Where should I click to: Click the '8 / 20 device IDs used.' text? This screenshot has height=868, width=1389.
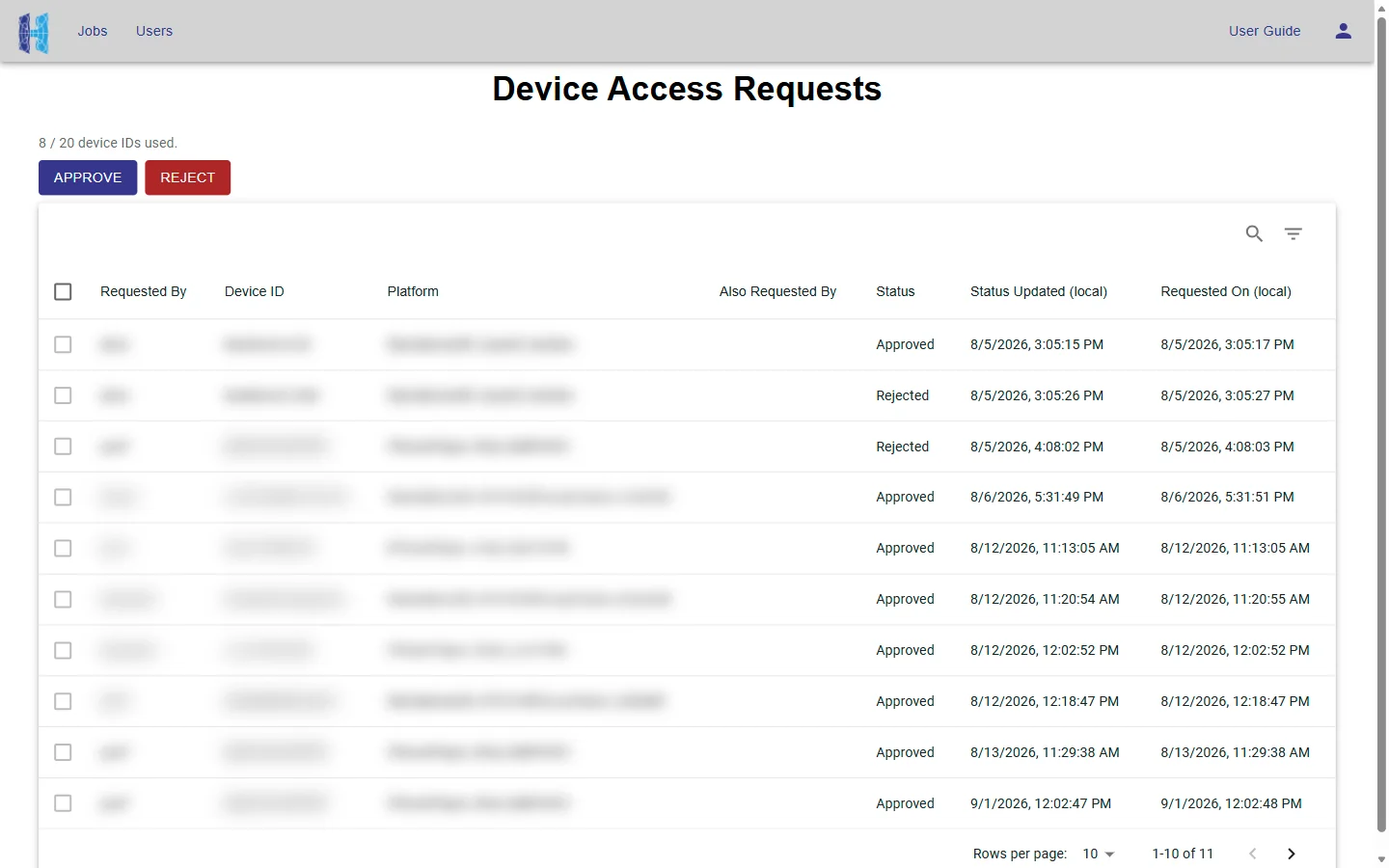click(x=108, y=143)
